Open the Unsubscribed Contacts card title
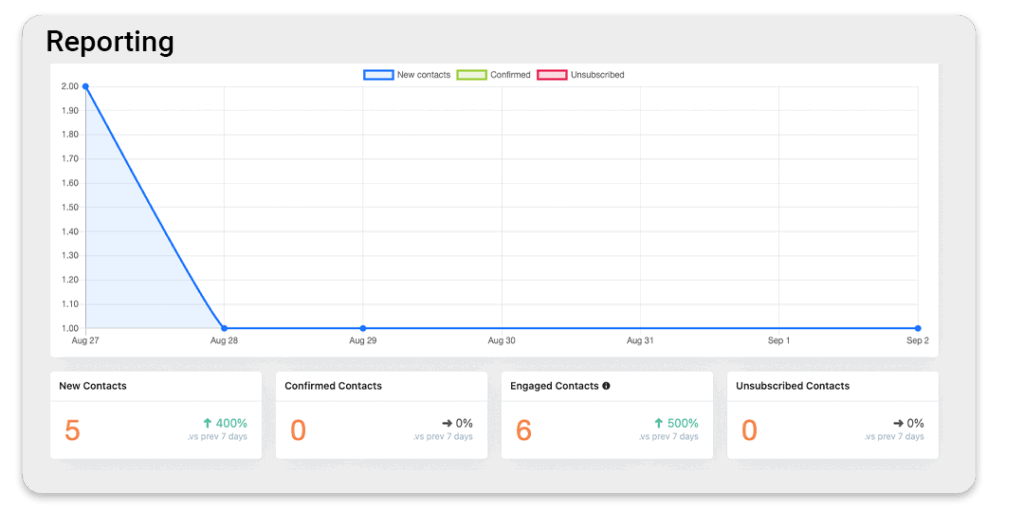Screen dimensions: 1024x512 coord(792,386)
